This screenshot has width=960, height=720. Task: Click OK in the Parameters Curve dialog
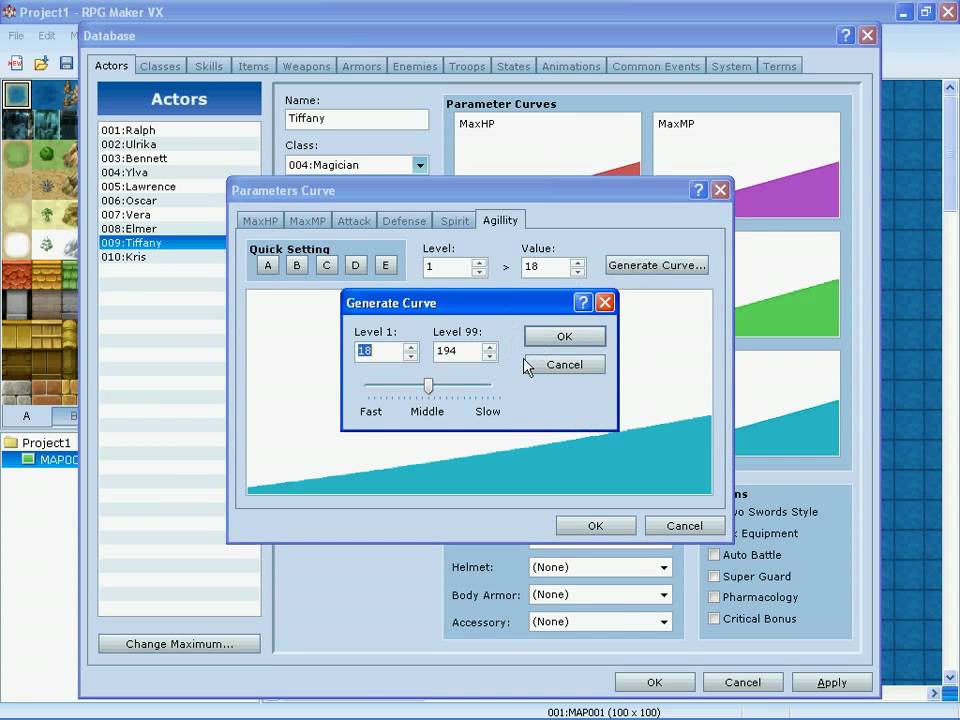coord(596,526)
